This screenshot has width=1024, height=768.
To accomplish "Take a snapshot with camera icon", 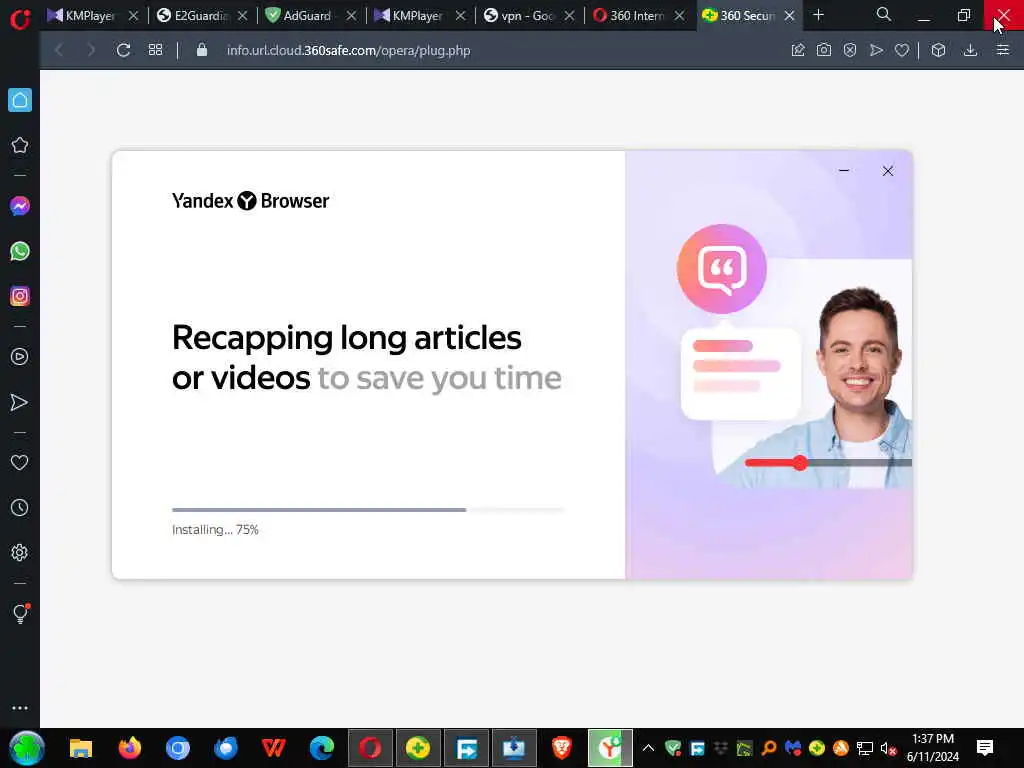I will [x=824, y=50].
